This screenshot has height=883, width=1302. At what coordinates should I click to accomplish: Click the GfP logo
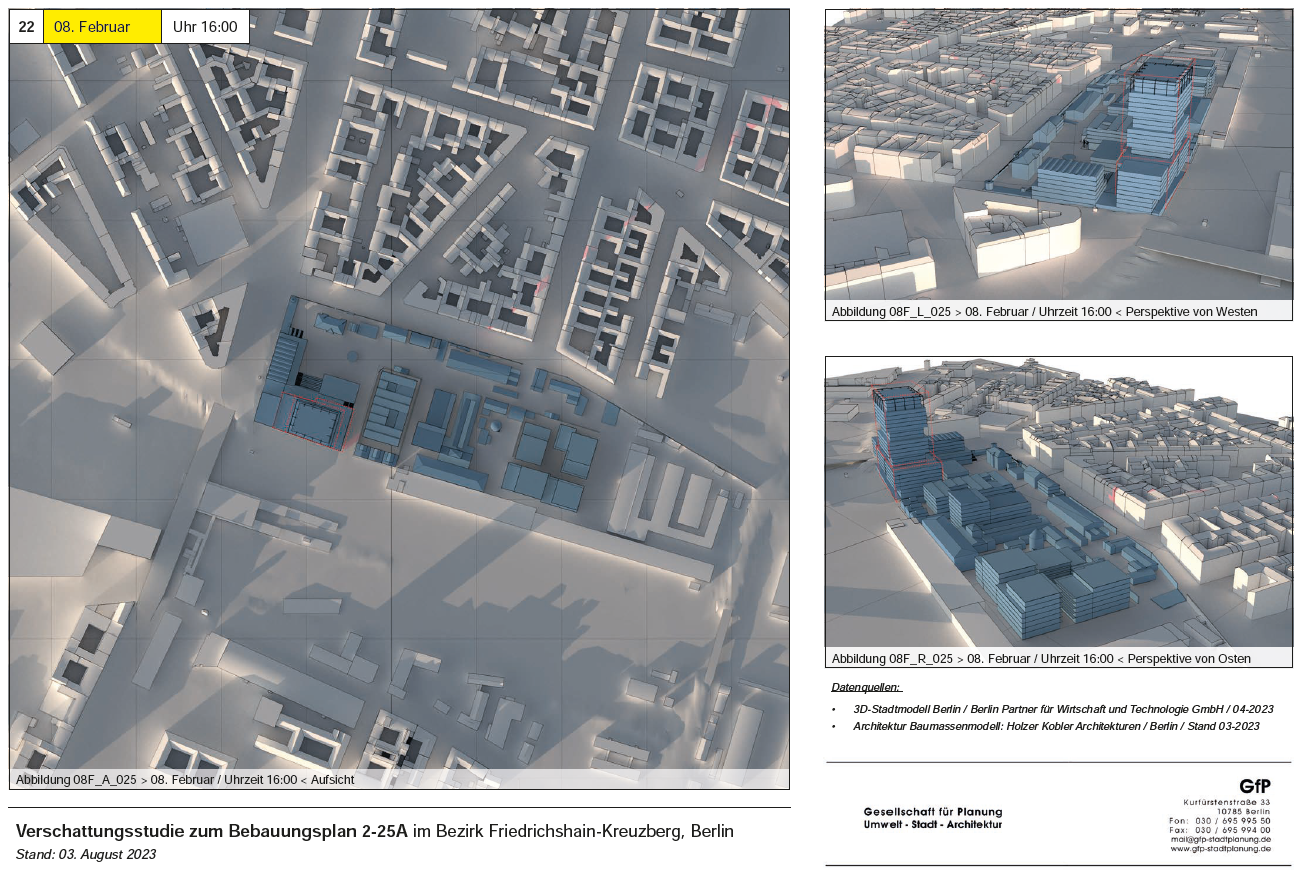coord(1254,786)
